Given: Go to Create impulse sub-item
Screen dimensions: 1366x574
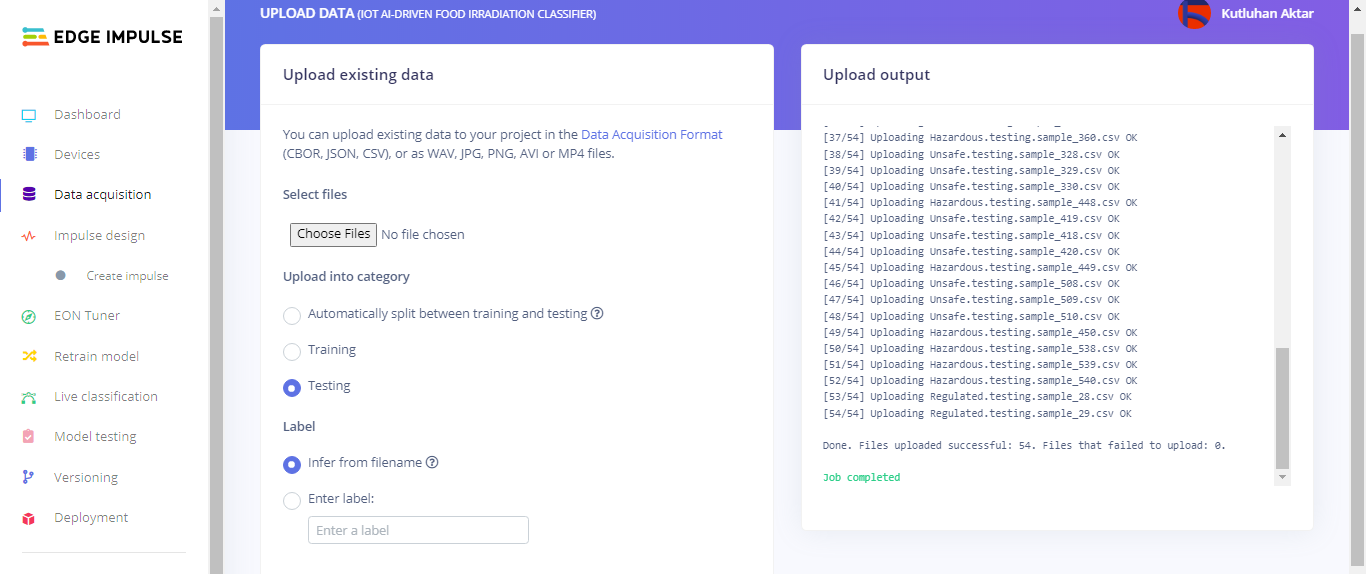Looking at the screenshot, I should point(127,276).
